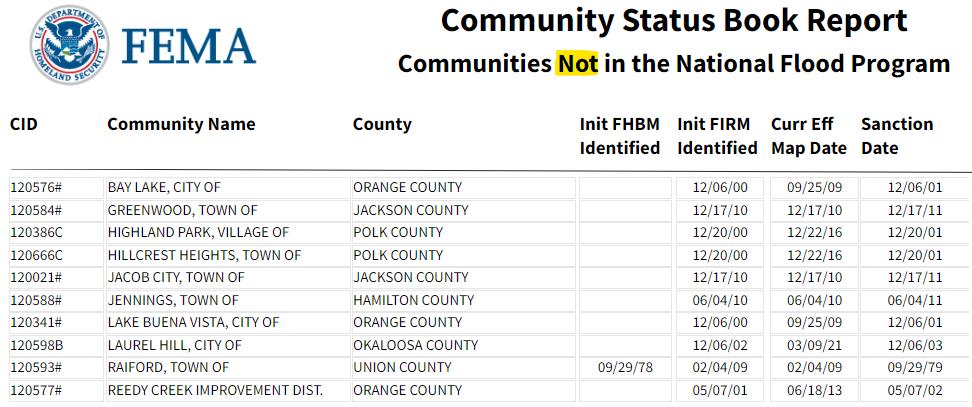Viewport: 972px width, 407px height.
Task: Click HIGHLAND PARK, VILLAGE OF community name
Action: [x=198, y=232]
